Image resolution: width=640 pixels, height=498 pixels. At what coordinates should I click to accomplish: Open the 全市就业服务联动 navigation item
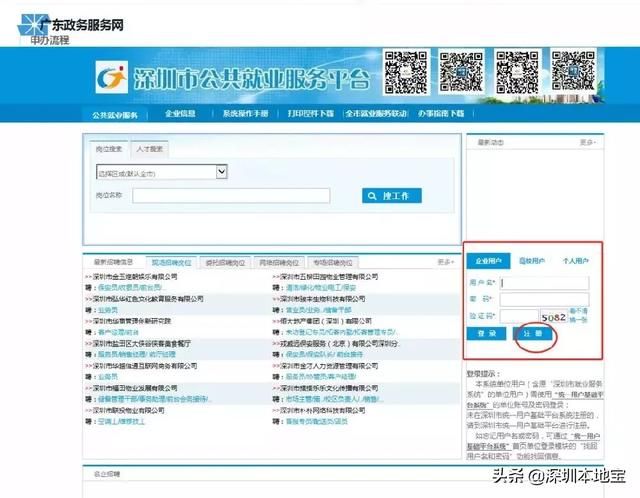coord(376,113)
